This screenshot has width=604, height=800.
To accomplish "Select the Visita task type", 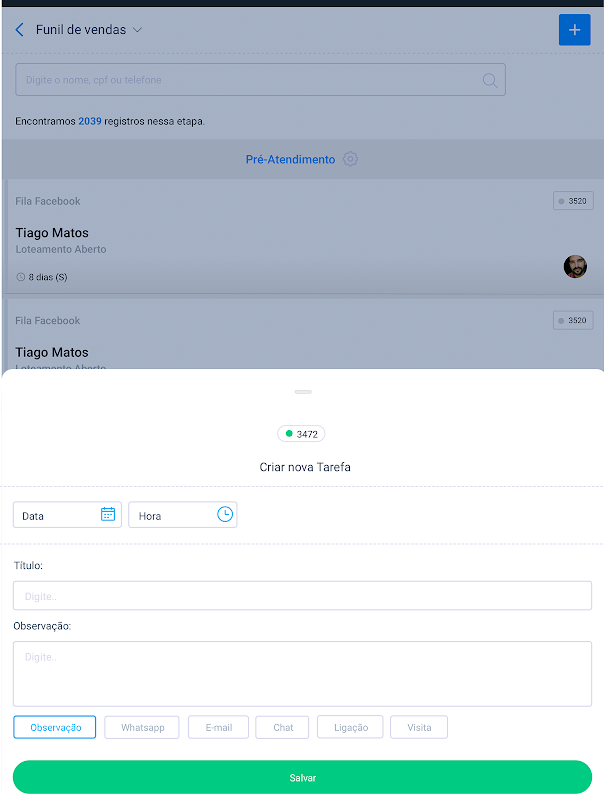I will coord(419,727).
